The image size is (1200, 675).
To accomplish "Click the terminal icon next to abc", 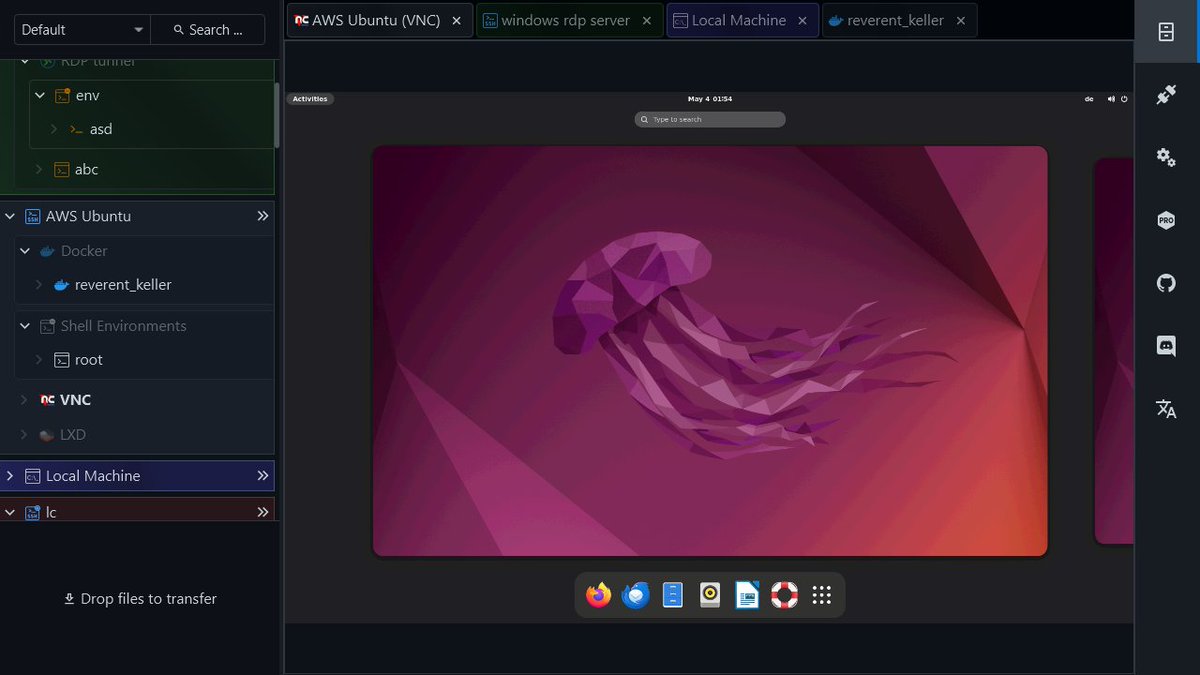I will point(61,170).
